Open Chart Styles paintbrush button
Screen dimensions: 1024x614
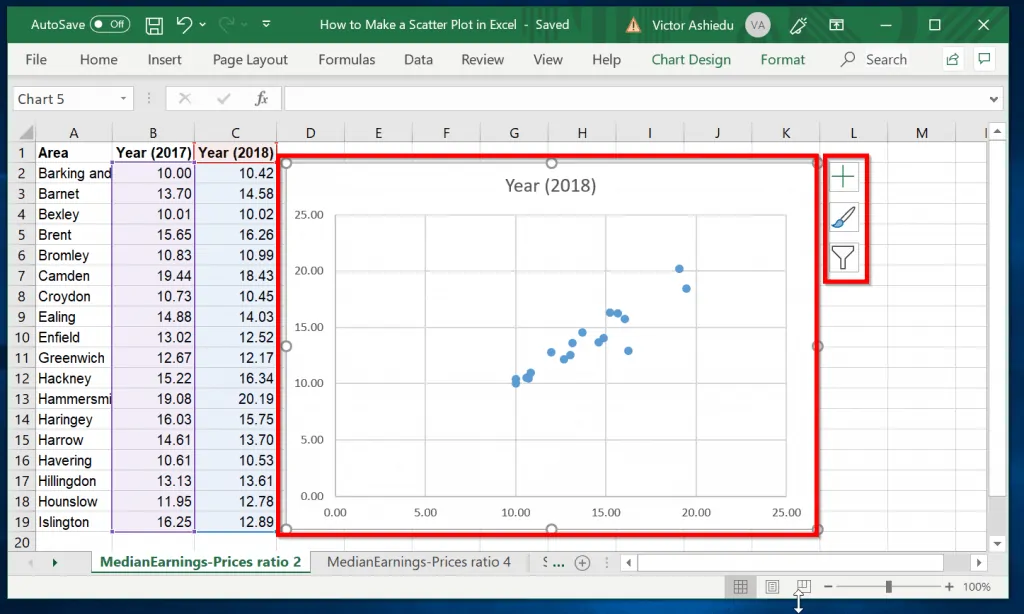point(844,218)
